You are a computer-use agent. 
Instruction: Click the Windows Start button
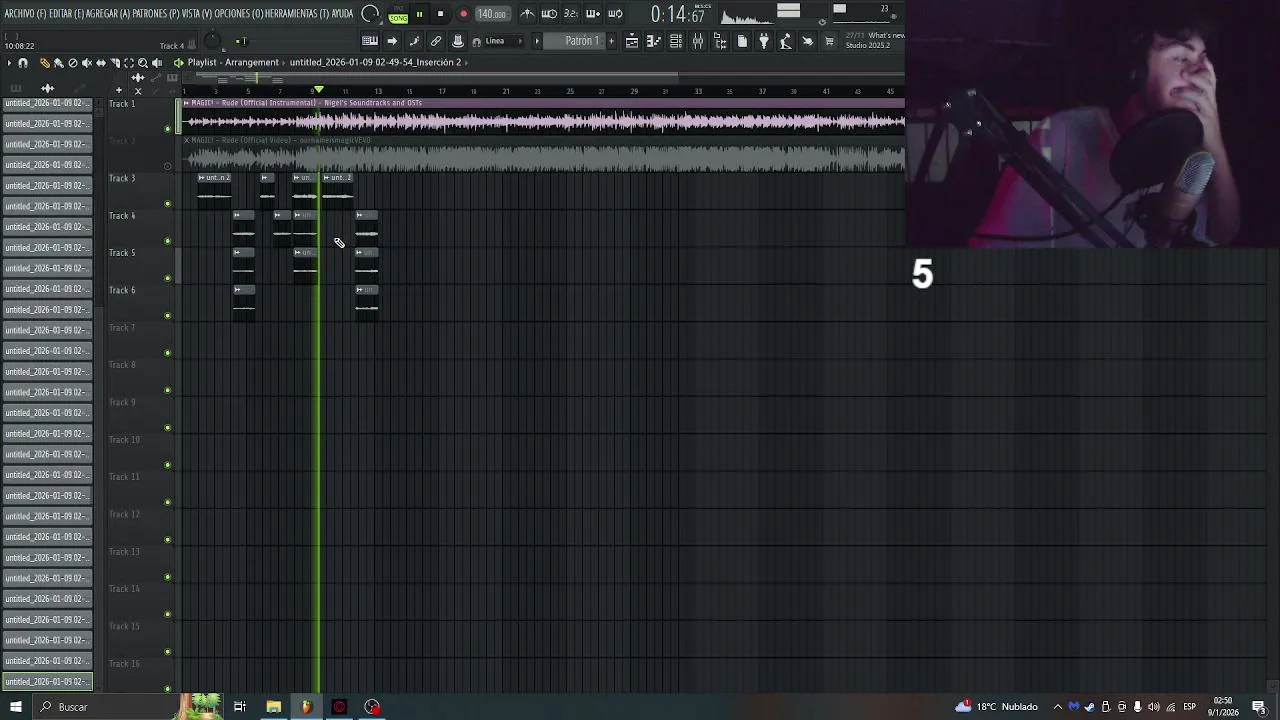15,707
